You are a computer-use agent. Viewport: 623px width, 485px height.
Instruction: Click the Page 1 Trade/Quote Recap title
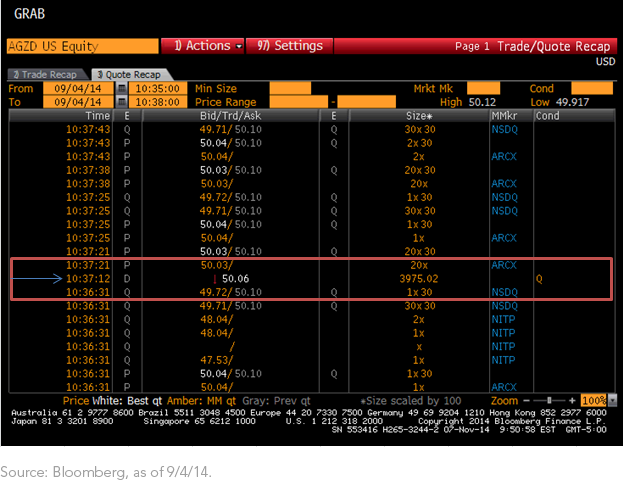tap(532, 46)
